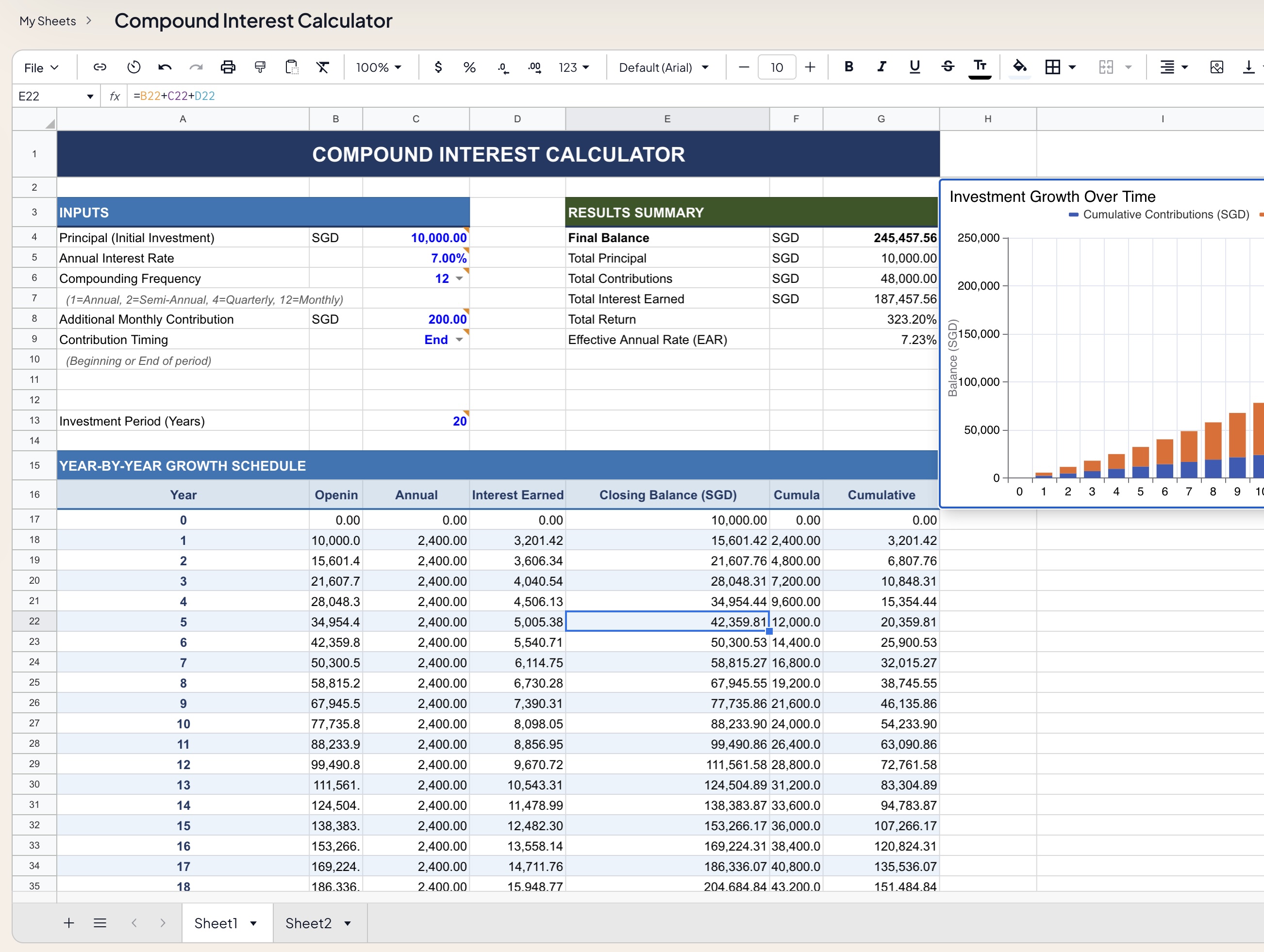Click the My Sheets breadcrumb link

click(48, 21)
